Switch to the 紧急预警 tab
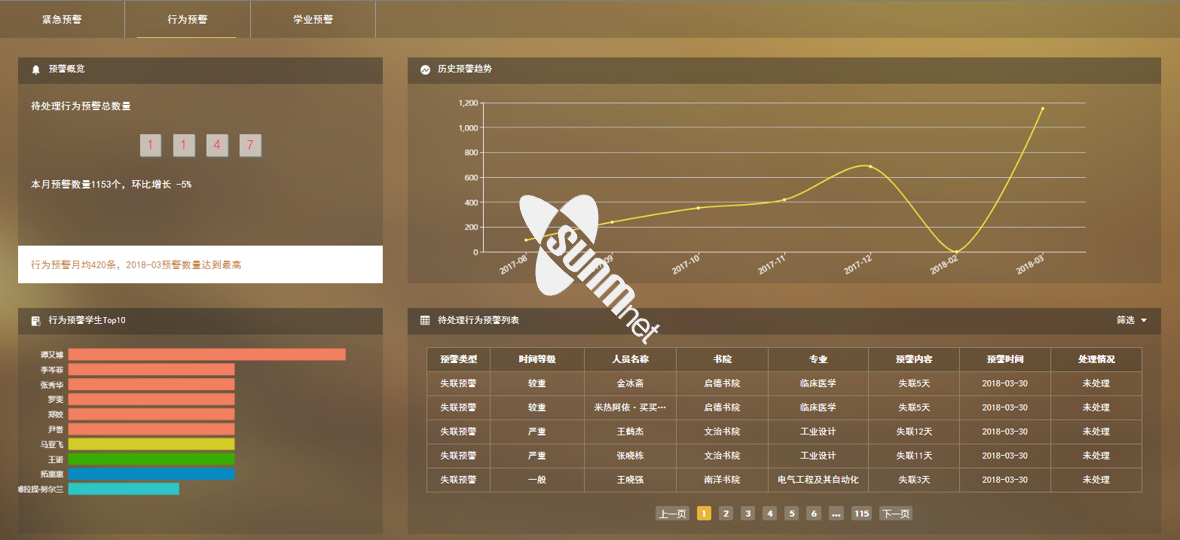 click(62, 19)
